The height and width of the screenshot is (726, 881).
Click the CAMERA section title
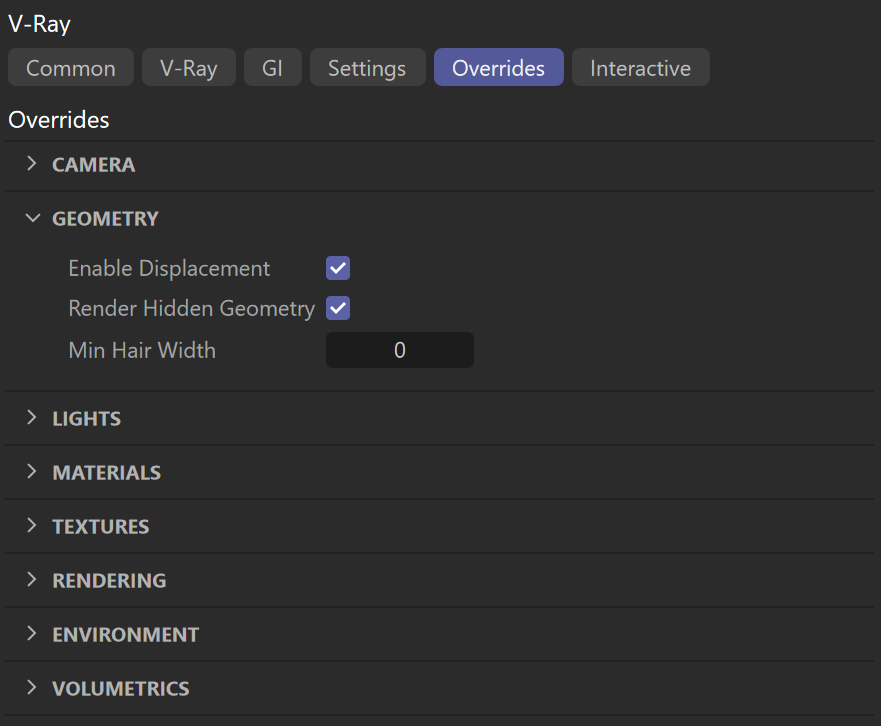tap(94, 165)
